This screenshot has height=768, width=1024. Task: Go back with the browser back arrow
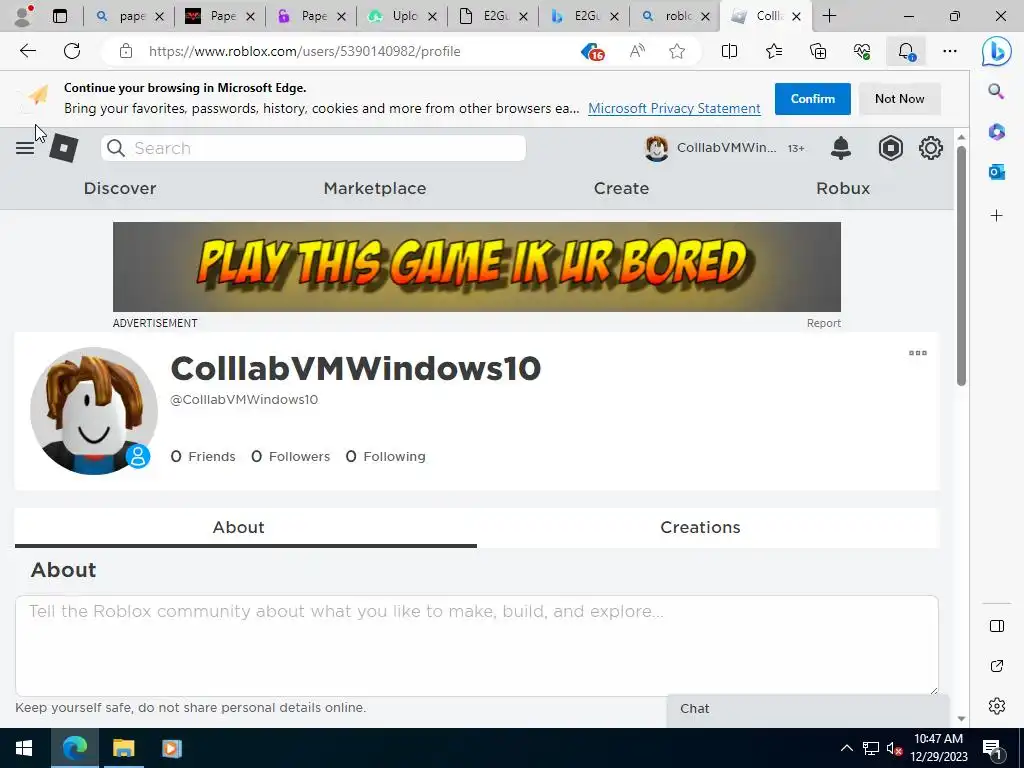[x=27, y=51]
